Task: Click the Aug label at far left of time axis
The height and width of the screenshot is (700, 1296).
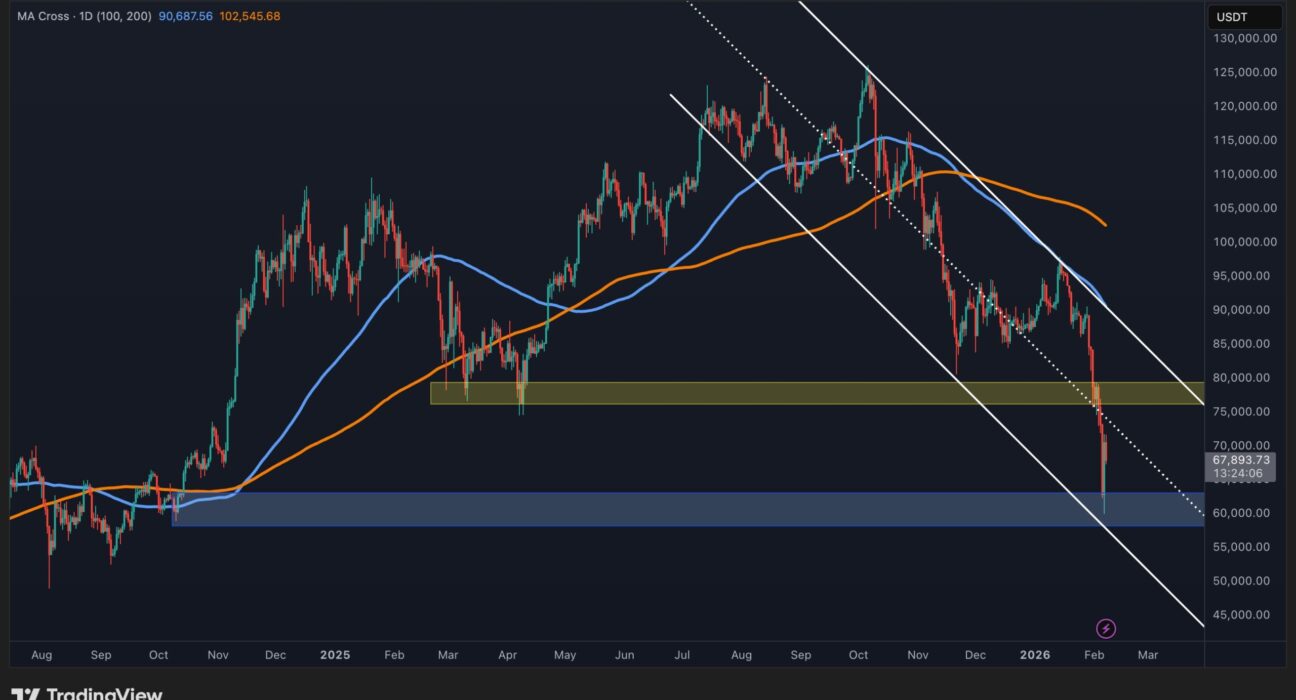Action: [41, 655]
